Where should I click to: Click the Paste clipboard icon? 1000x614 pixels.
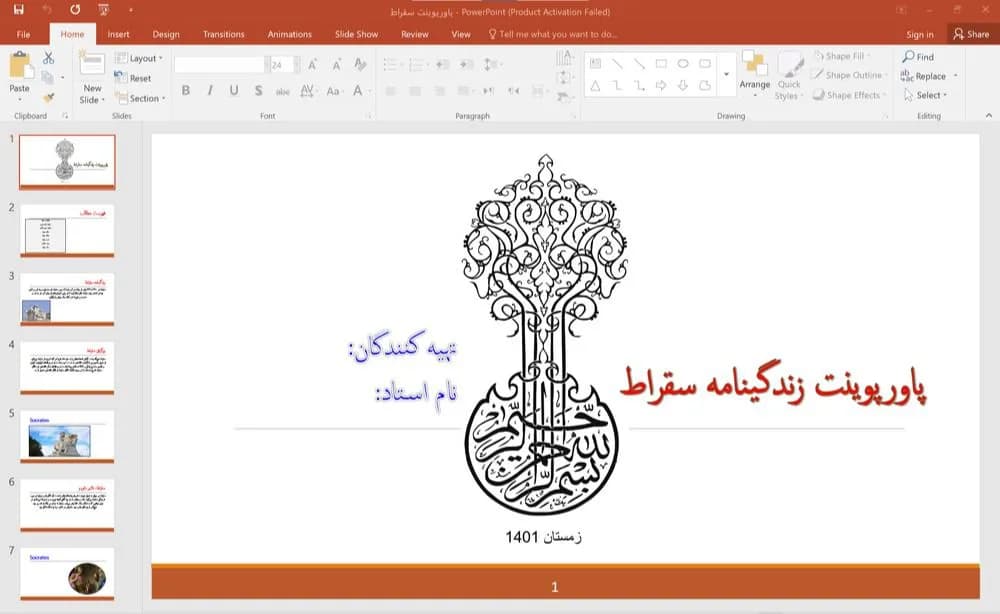[20, 66]
